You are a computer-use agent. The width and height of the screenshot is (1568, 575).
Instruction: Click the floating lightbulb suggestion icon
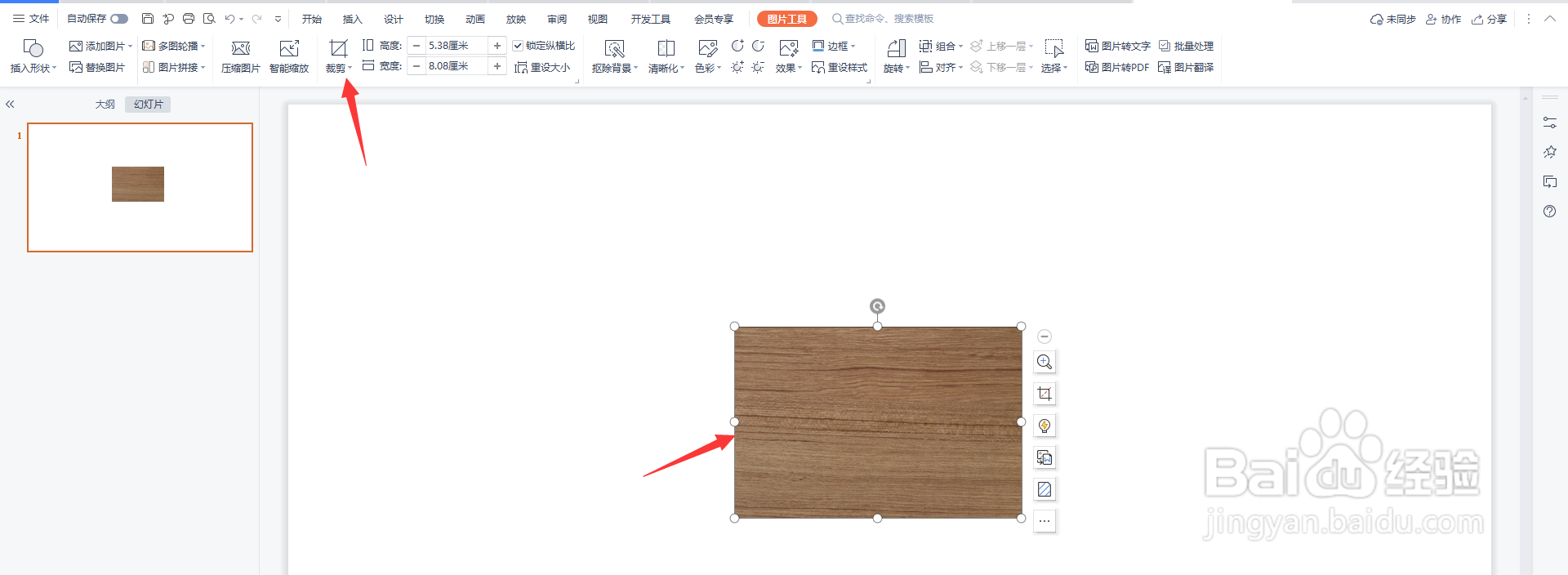[1045, 426]
